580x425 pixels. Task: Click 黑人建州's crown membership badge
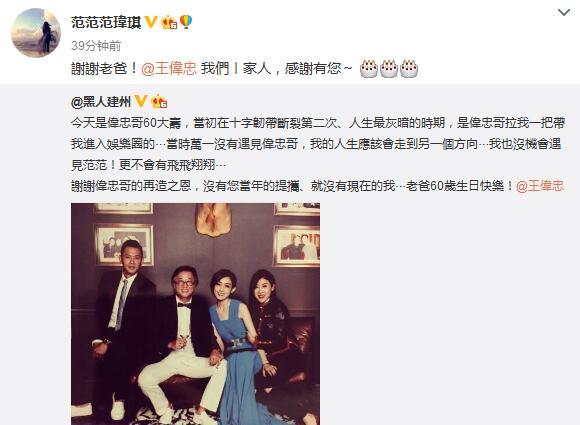click(159, 101)
